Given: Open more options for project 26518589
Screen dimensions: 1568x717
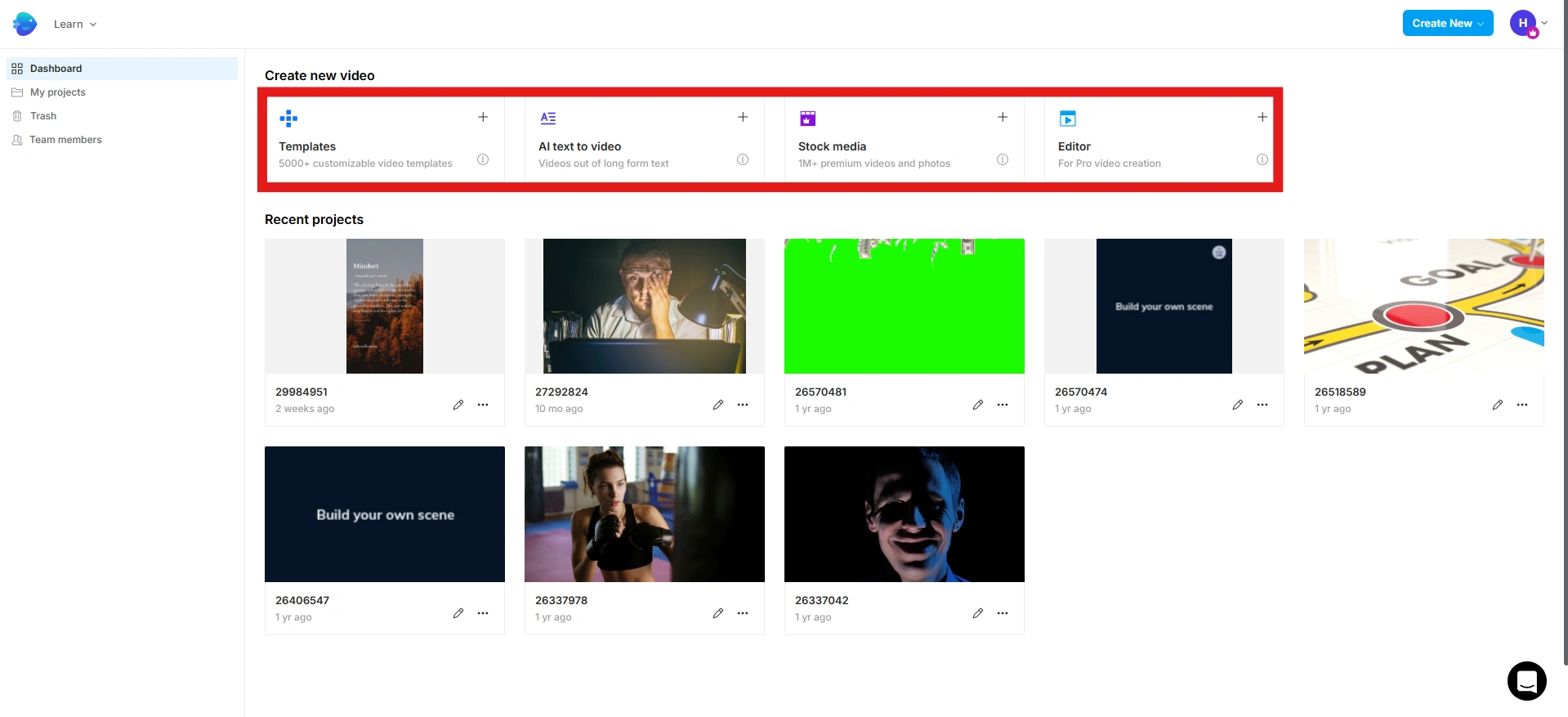Looking at the screenshot, I should [x=1522, y=405].
